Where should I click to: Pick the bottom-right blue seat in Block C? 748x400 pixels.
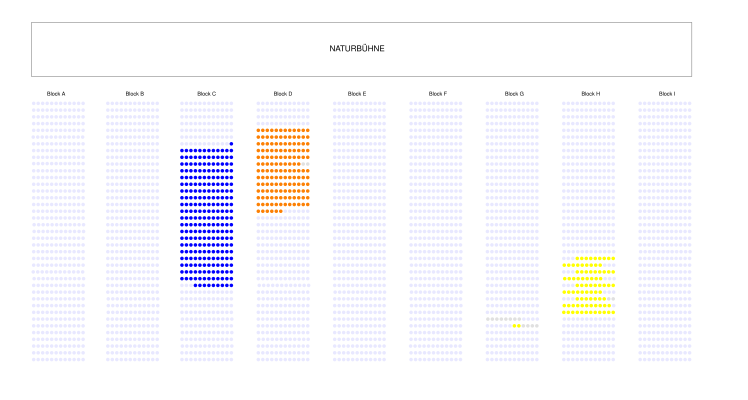[231, 285]
